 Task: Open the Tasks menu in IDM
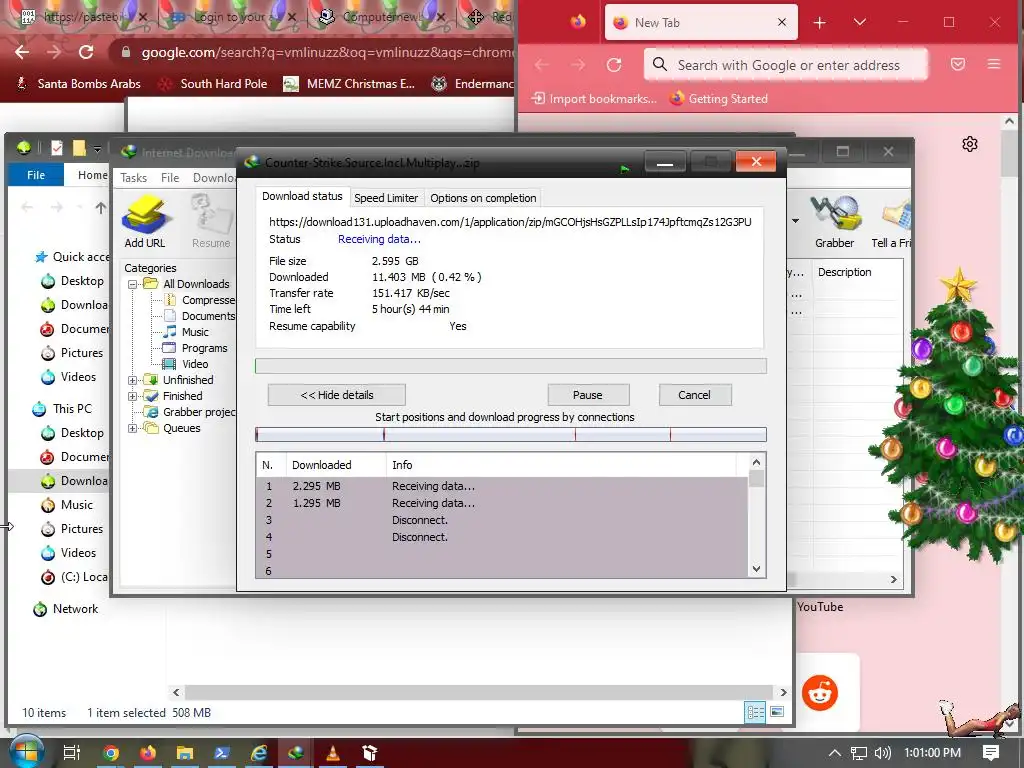coord(133,178)
